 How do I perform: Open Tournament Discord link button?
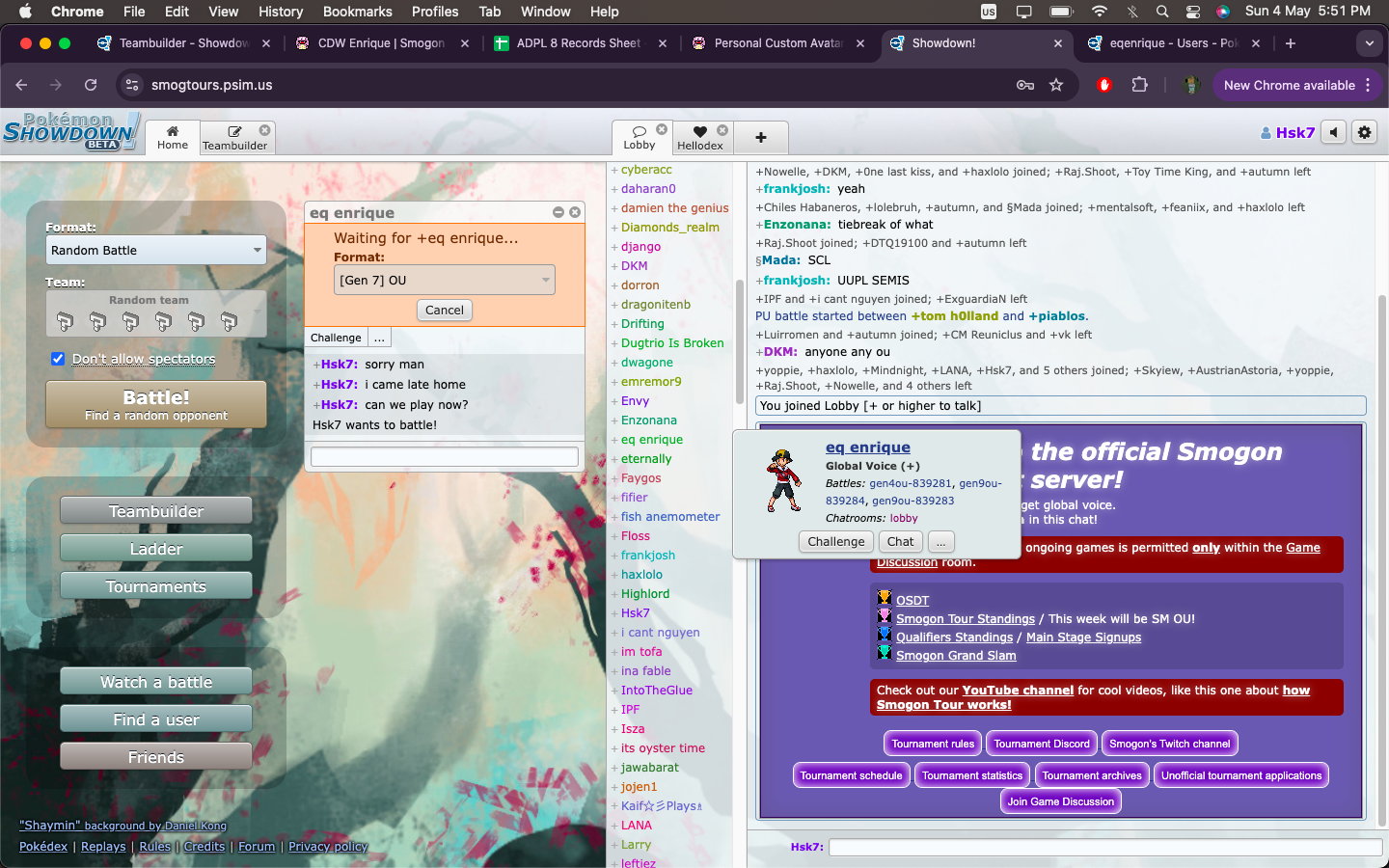(x=1042, y=744)
